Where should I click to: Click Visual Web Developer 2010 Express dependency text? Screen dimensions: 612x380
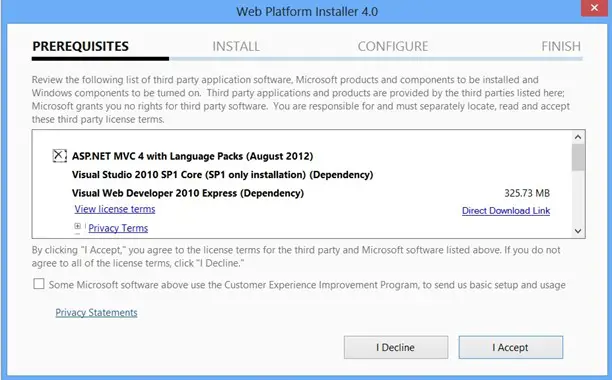188,193
